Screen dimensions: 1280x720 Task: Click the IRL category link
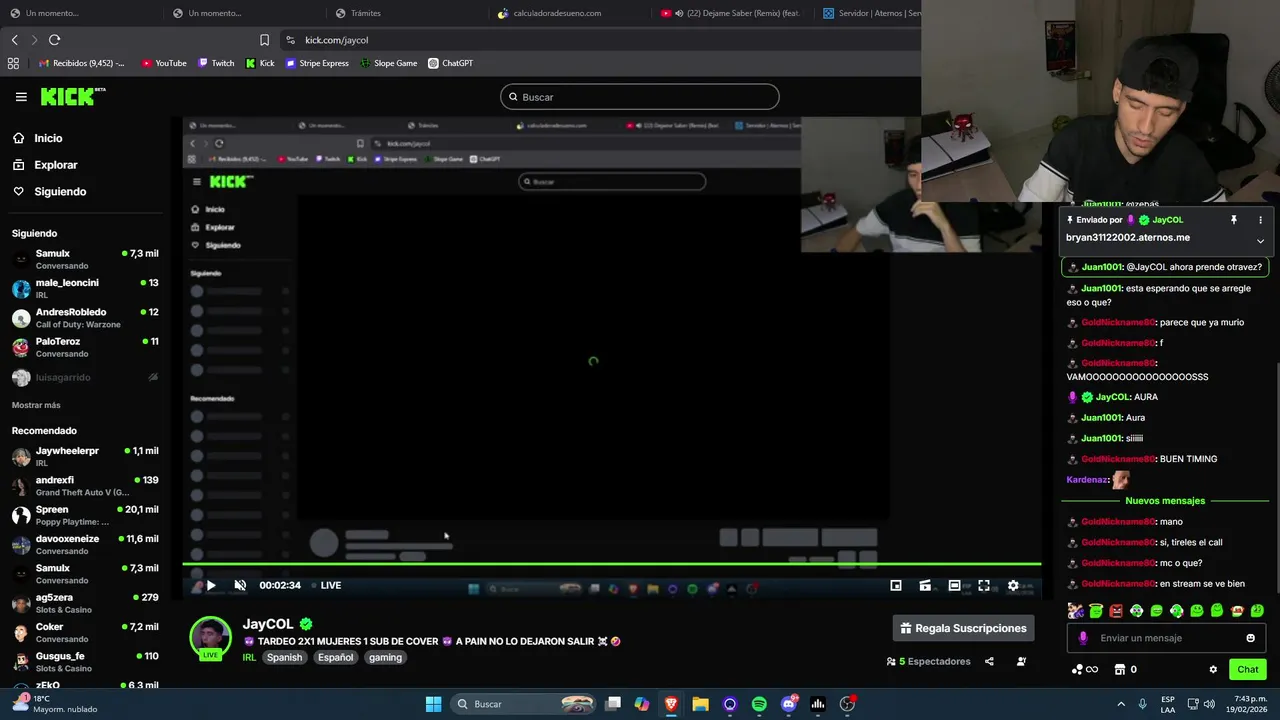pos(249,657)
